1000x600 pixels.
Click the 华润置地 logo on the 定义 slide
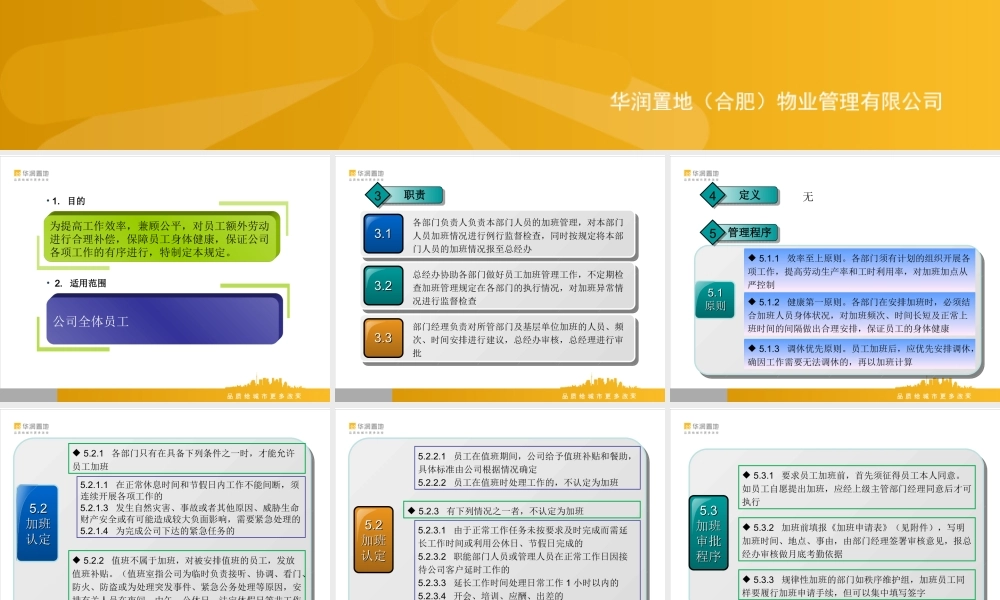click(702, 175)
